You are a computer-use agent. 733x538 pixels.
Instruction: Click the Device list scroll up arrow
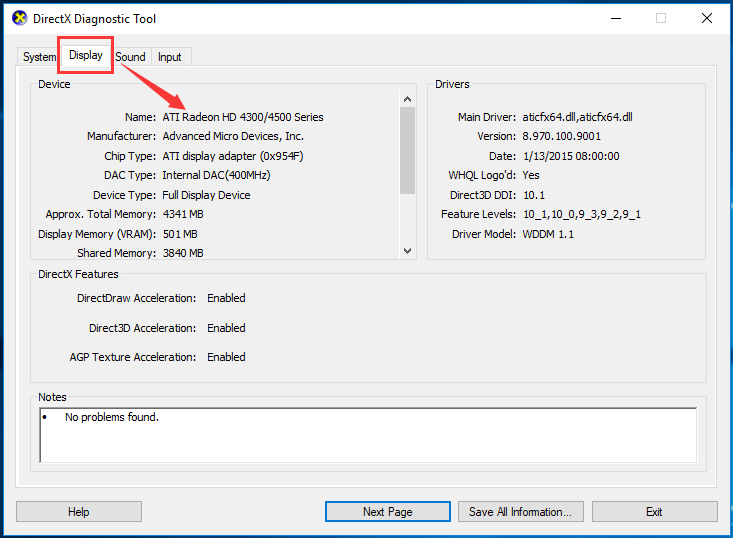click(407, 99)
